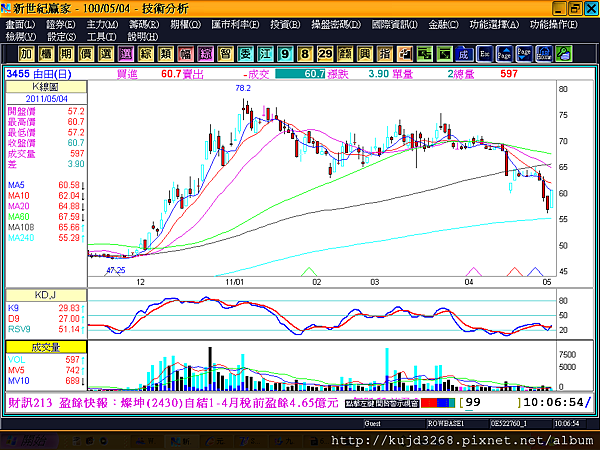Click the pink 選 toolbar icon
The width and height of the screenshot is (600, 450).
126,54
